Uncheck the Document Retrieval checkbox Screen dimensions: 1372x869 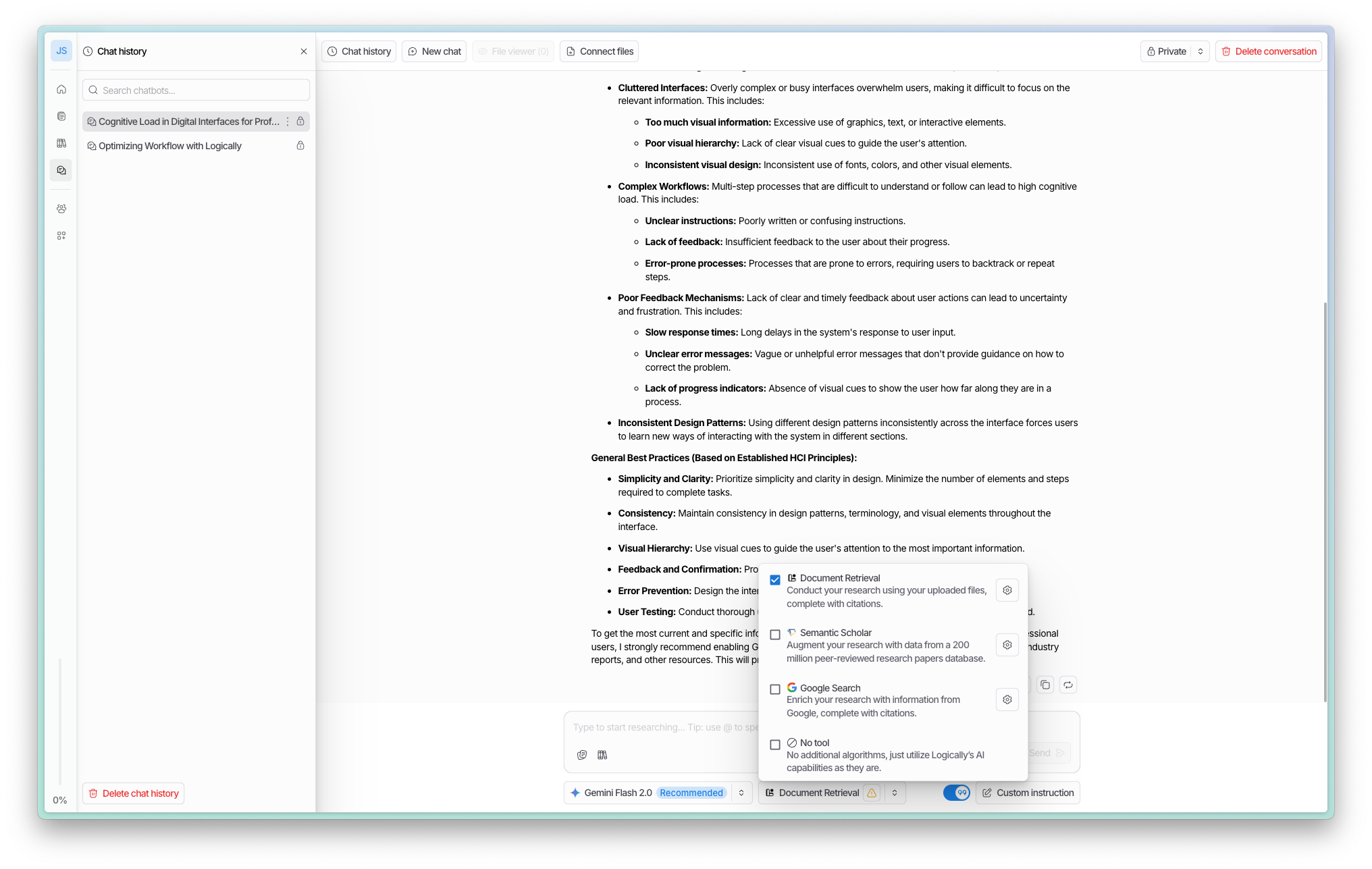coord(775,580)
